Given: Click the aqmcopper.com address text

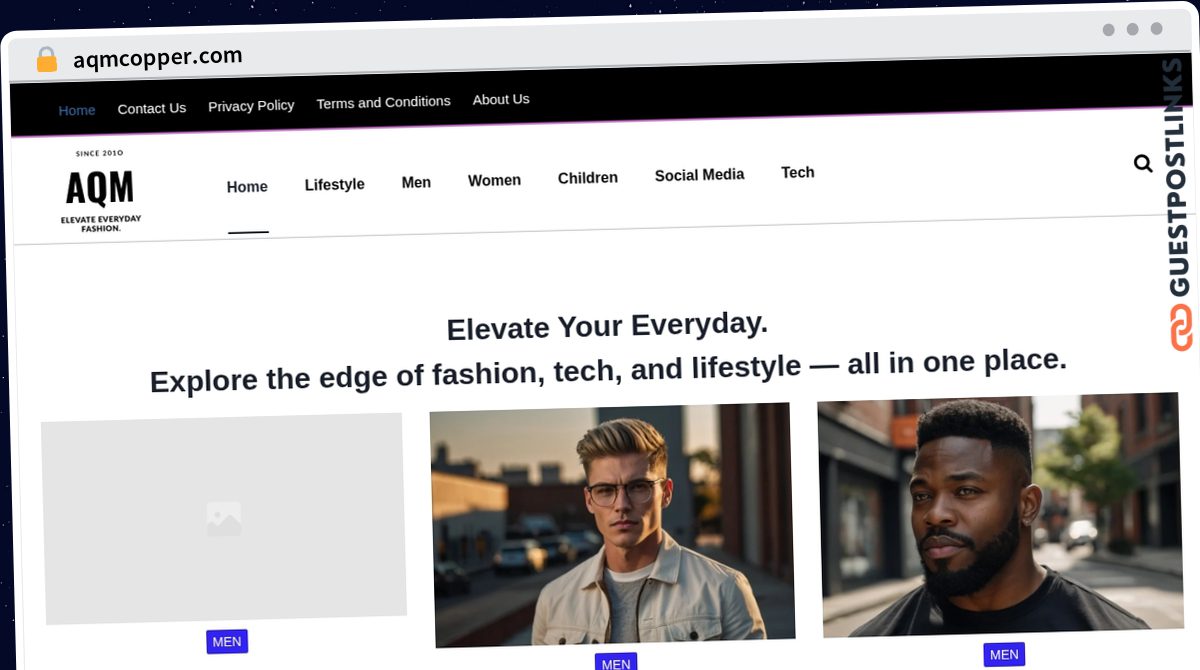Looking at the screenshot, I should click(x=158, y=58).
